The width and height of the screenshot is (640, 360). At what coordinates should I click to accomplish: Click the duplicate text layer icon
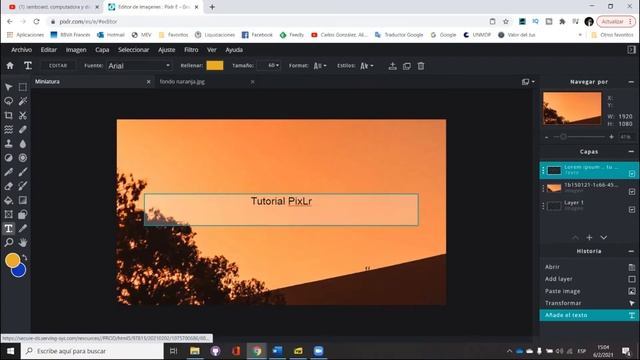(407, 66)
